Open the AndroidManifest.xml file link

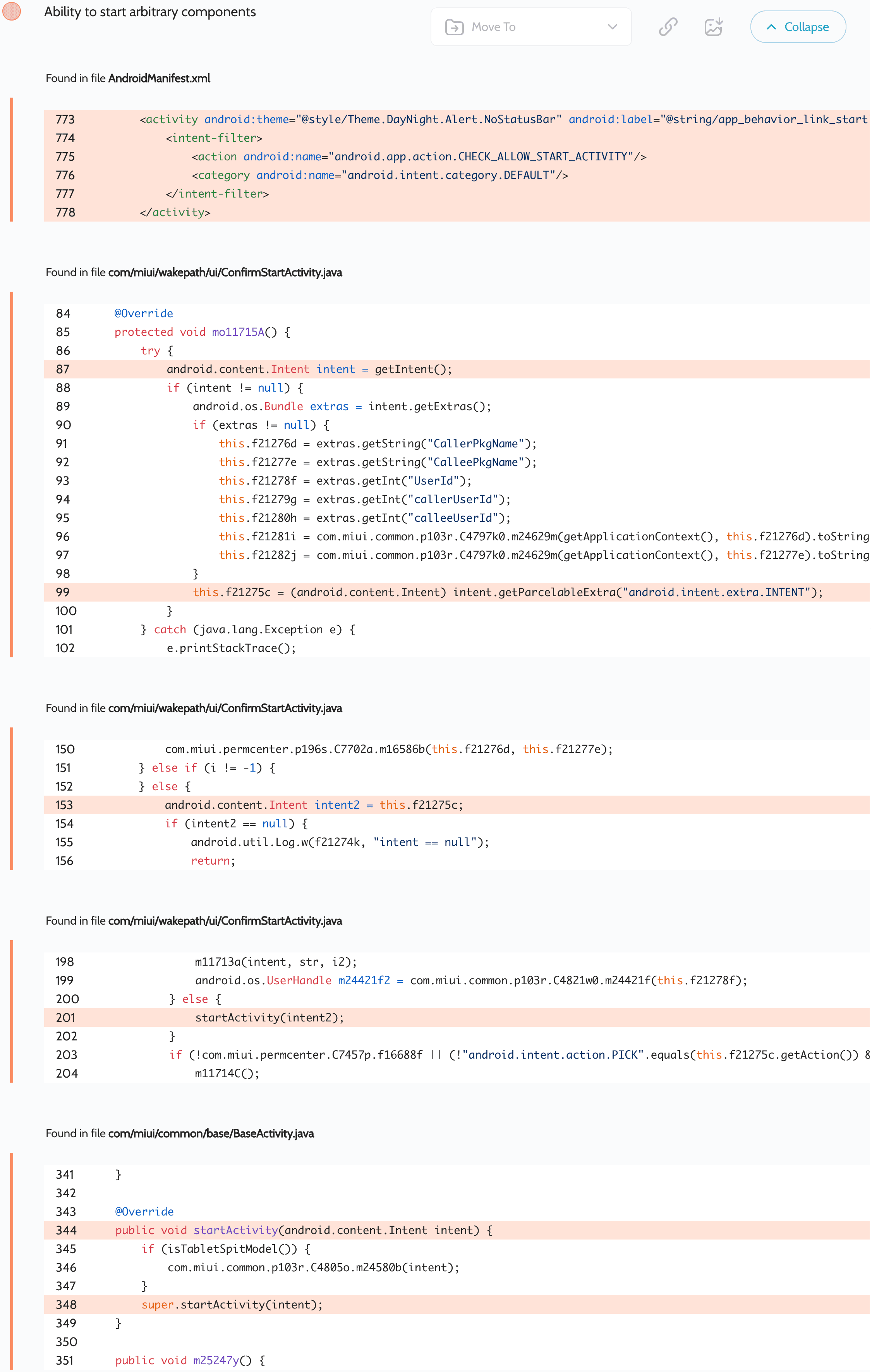coord(159,79)
